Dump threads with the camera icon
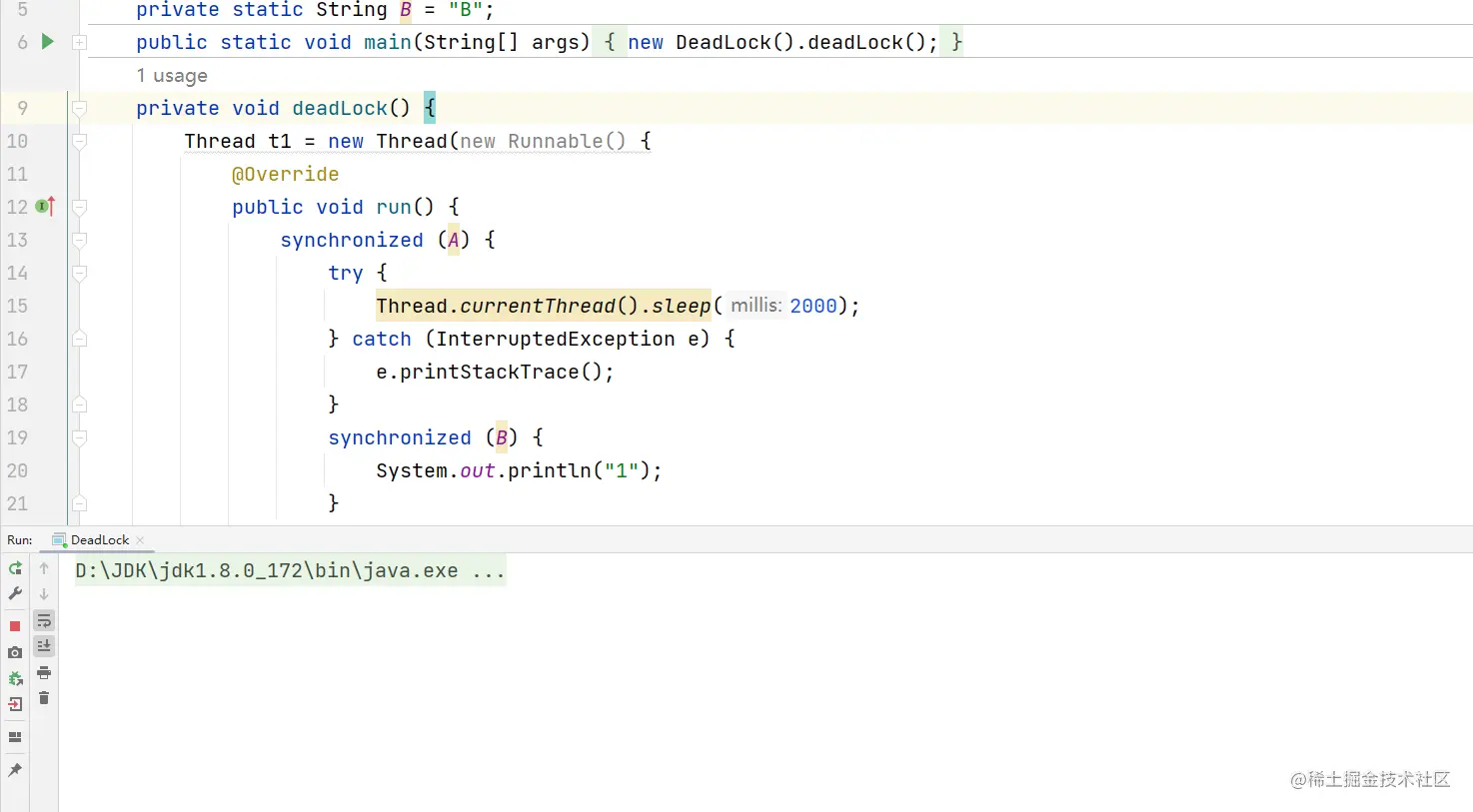 15,652
